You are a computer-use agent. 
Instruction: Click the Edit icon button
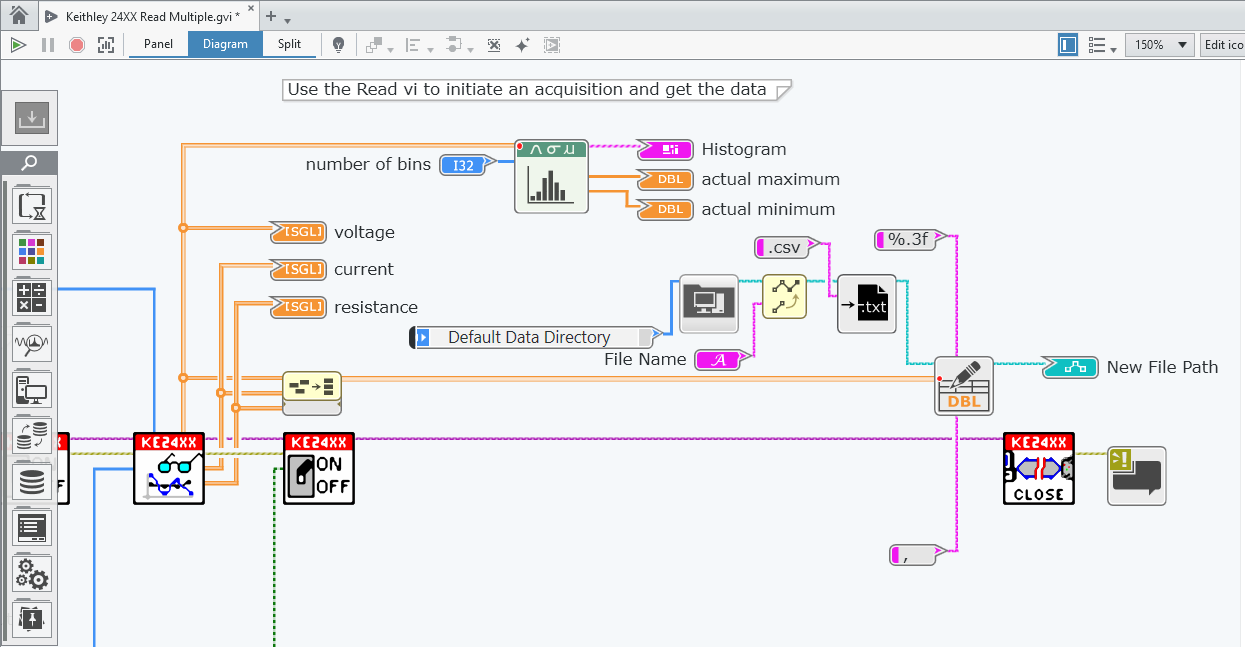[1222, 45]
